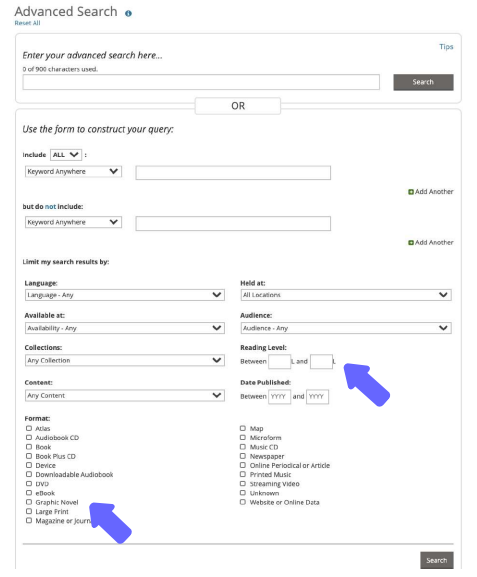Enable the Streaming Video checkbox
Image resolution: width=477 pixels, height=577 pixels.
pyautogui.click(x=243, y=484)
